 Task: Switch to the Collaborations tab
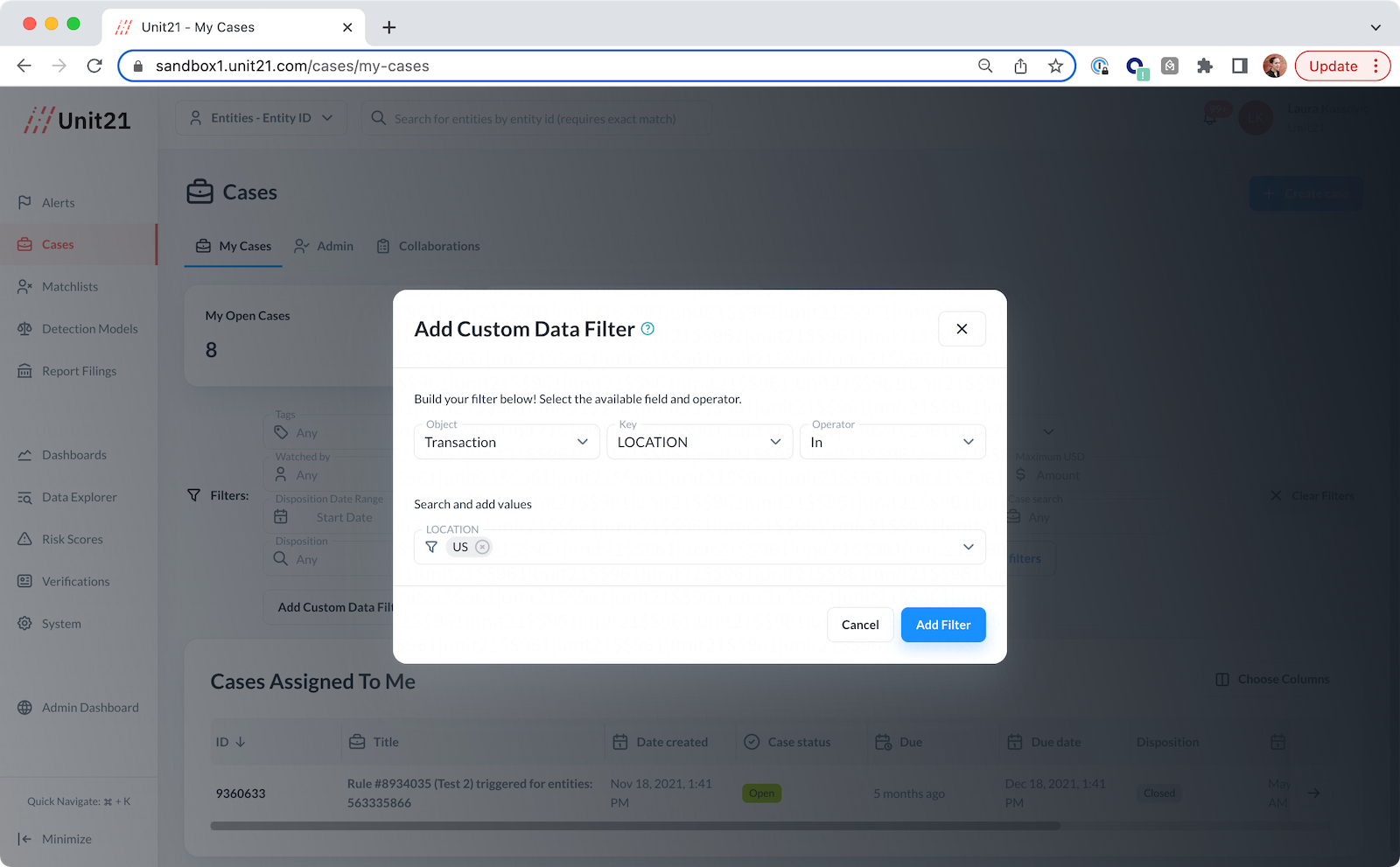click(x=428, y=246)
